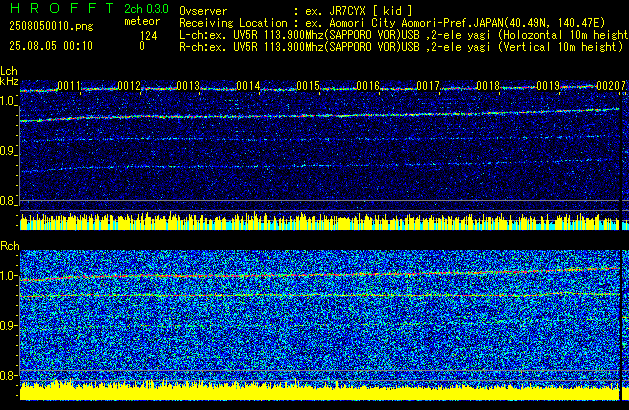Click the Lch 0.8 kHz axis label
Screen dimensions: 629x410
point(8,201)
